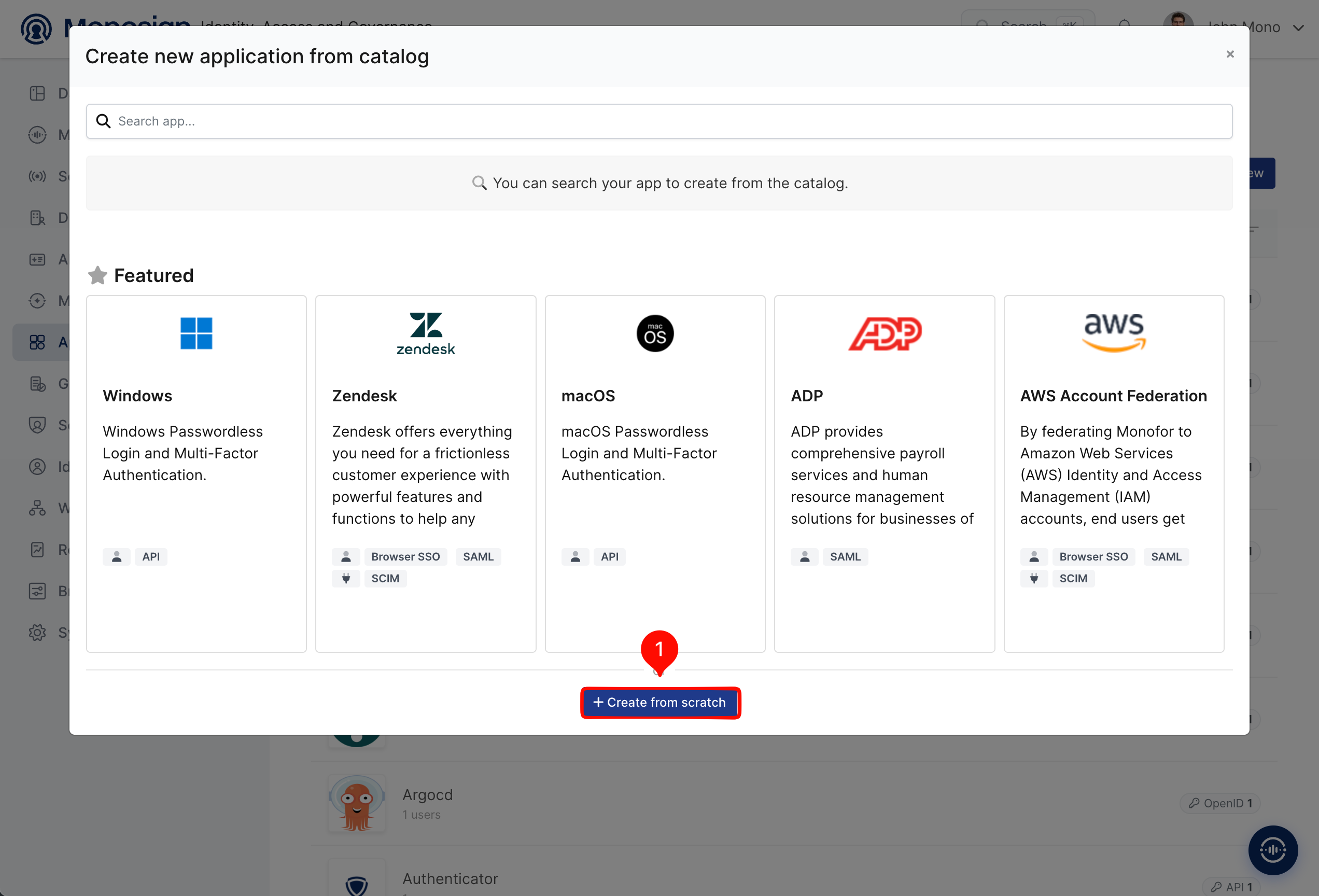Pick the macOS logo icon
Image resolution: width=1319 pixels, height=896 pixels.
coord(655,333)
